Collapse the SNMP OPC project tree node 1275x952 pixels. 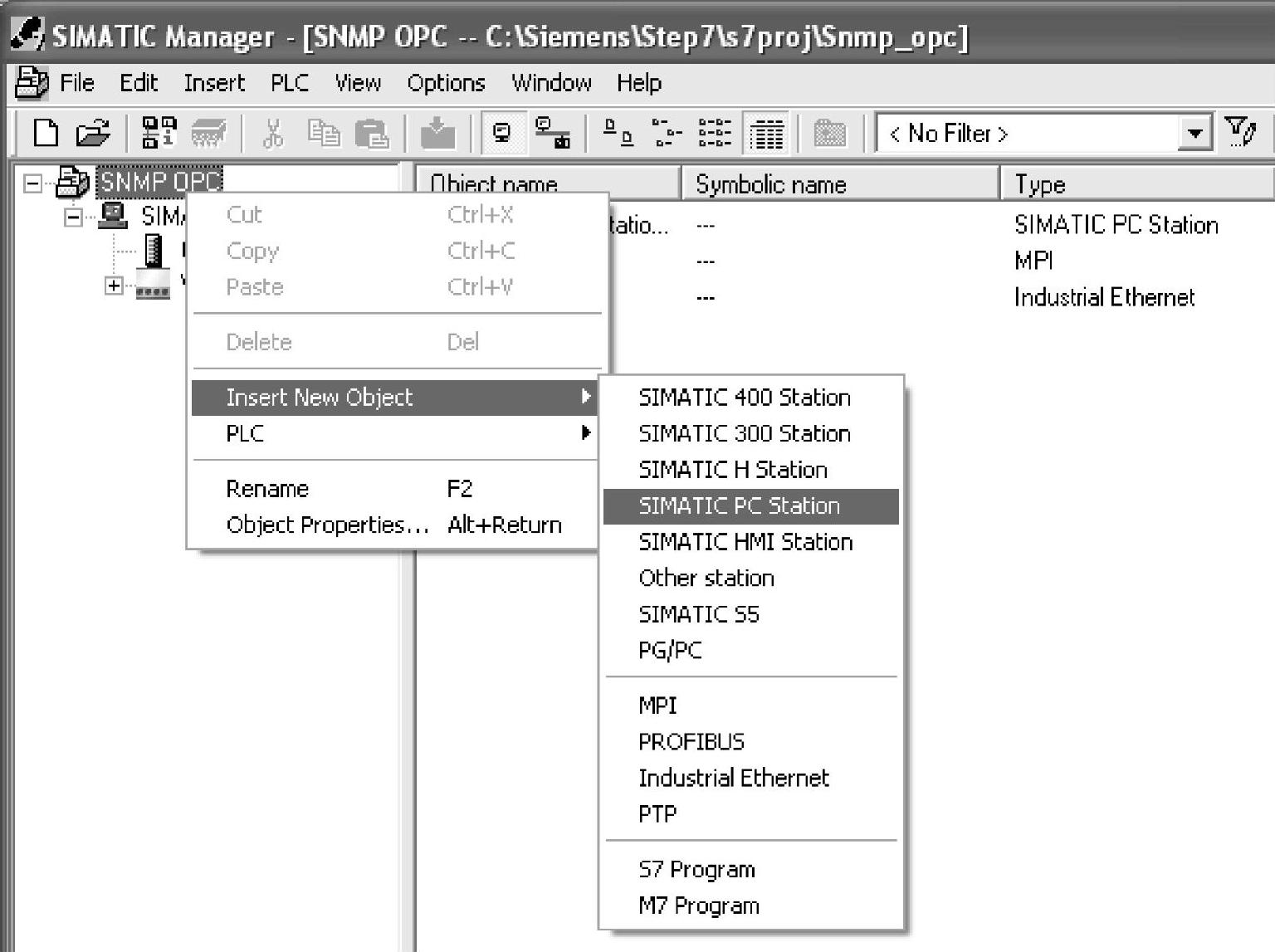[x=32, y=183]
